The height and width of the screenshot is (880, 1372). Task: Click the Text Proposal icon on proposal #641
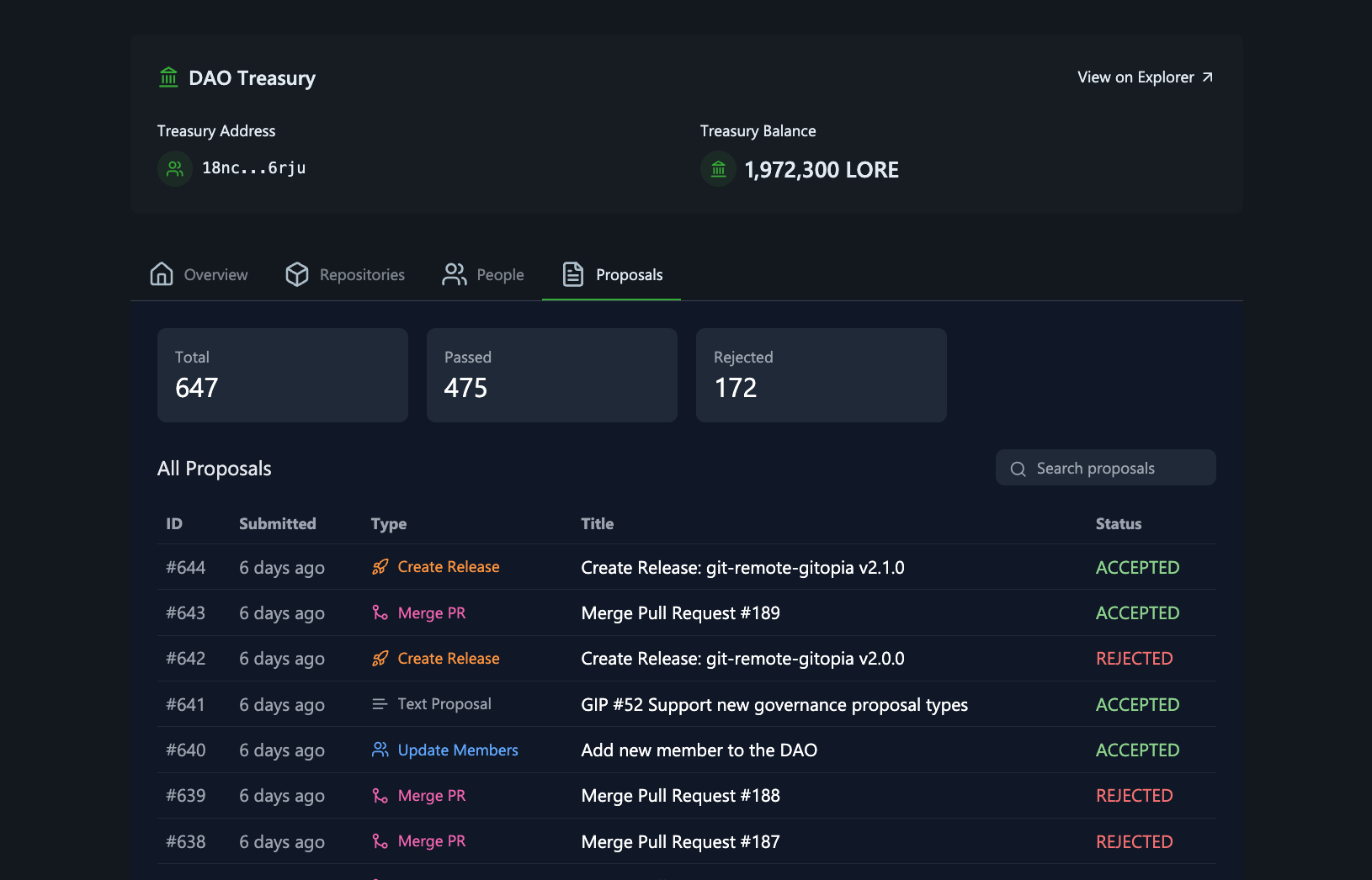(x=380, y=704)
